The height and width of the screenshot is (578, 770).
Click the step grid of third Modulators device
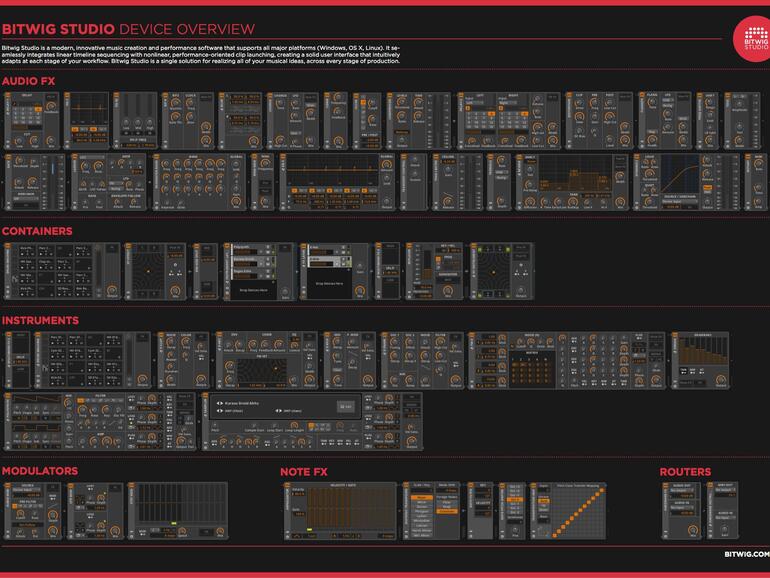182,503
